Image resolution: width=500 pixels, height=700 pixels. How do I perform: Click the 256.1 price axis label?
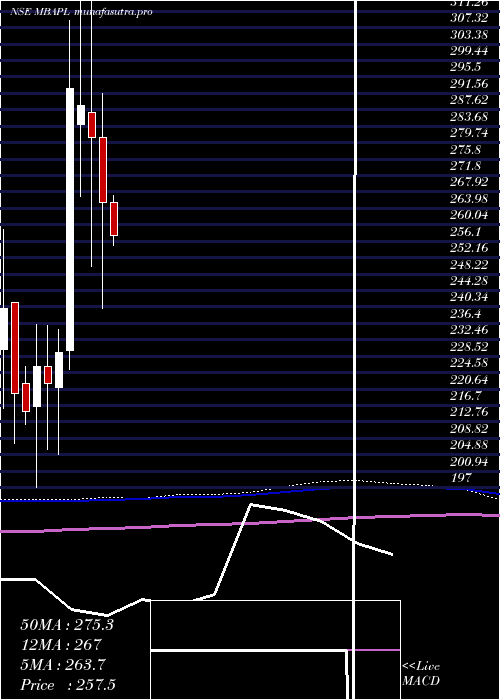[465, 232]
